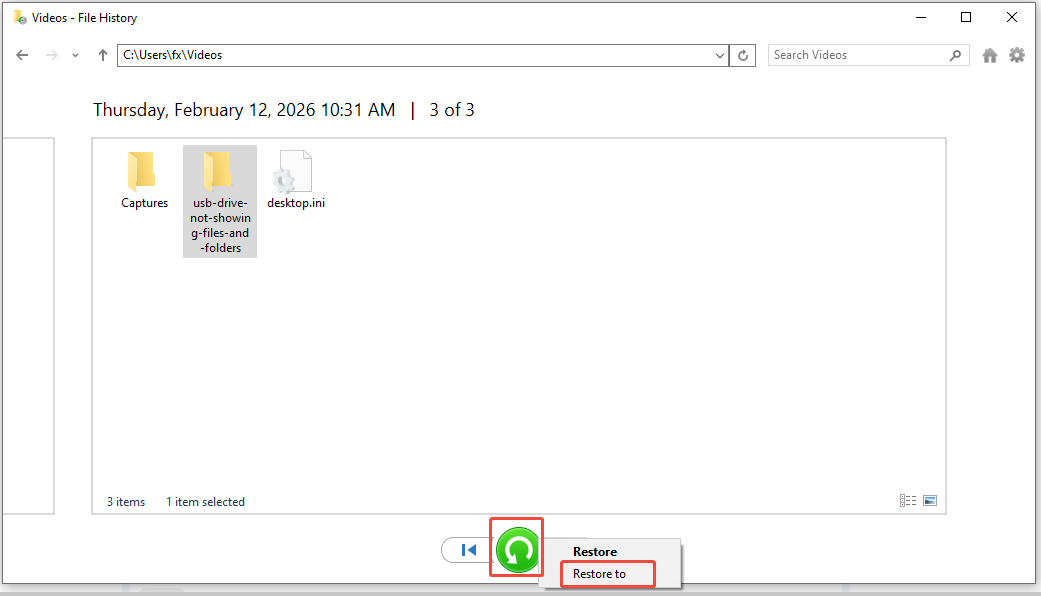Select Restore from the context menu
Screen dimensions: 1041x596
[x=595, y=551]
